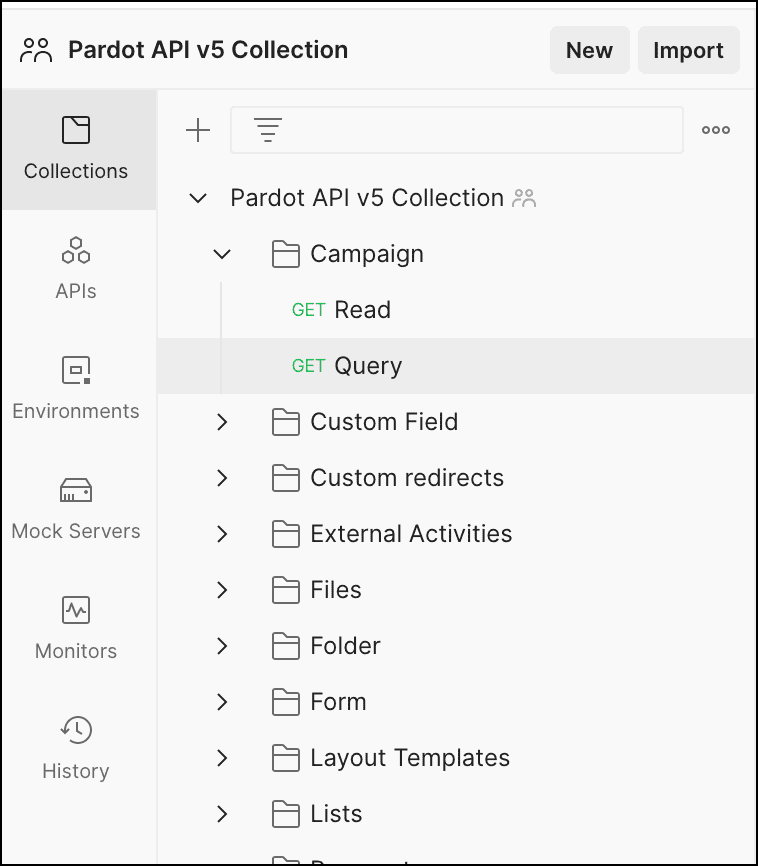Image resolution: width=758 pixels, height=866 pixels.
Task: Open the APIs sidebar section
Action: (x=76, y=269)
